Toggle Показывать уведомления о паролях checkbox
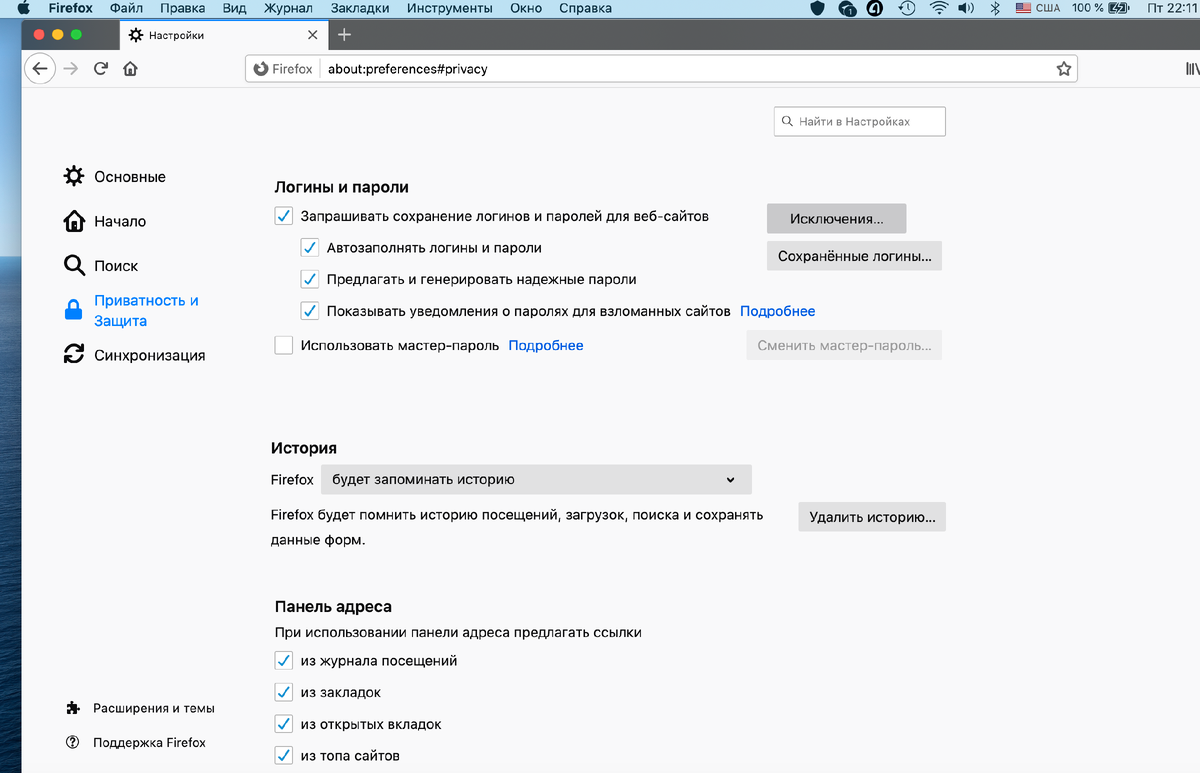This screenshot has height=773, width=1200. (310, 311)
